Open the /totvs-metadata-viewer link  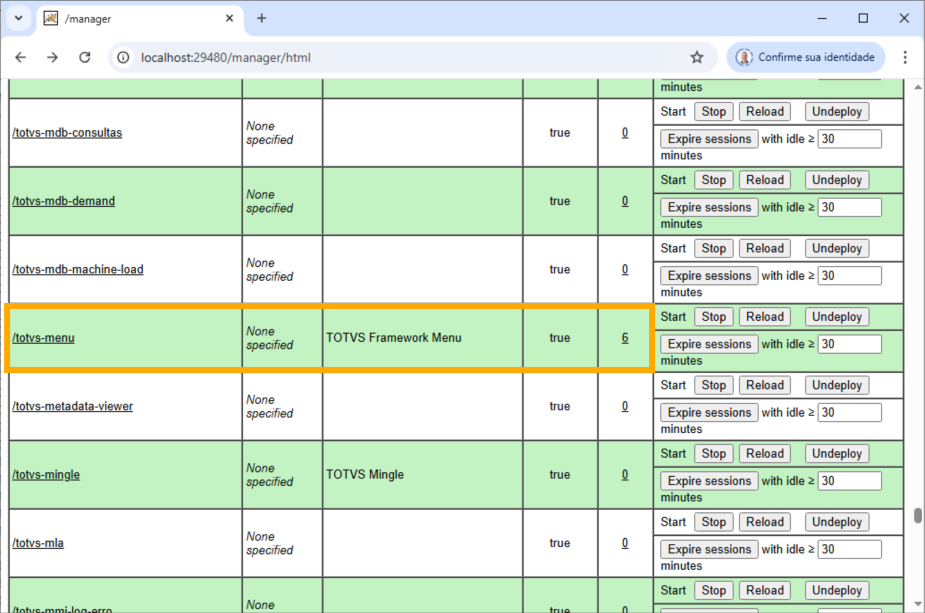pyautogui.click(x=73, y=407)
